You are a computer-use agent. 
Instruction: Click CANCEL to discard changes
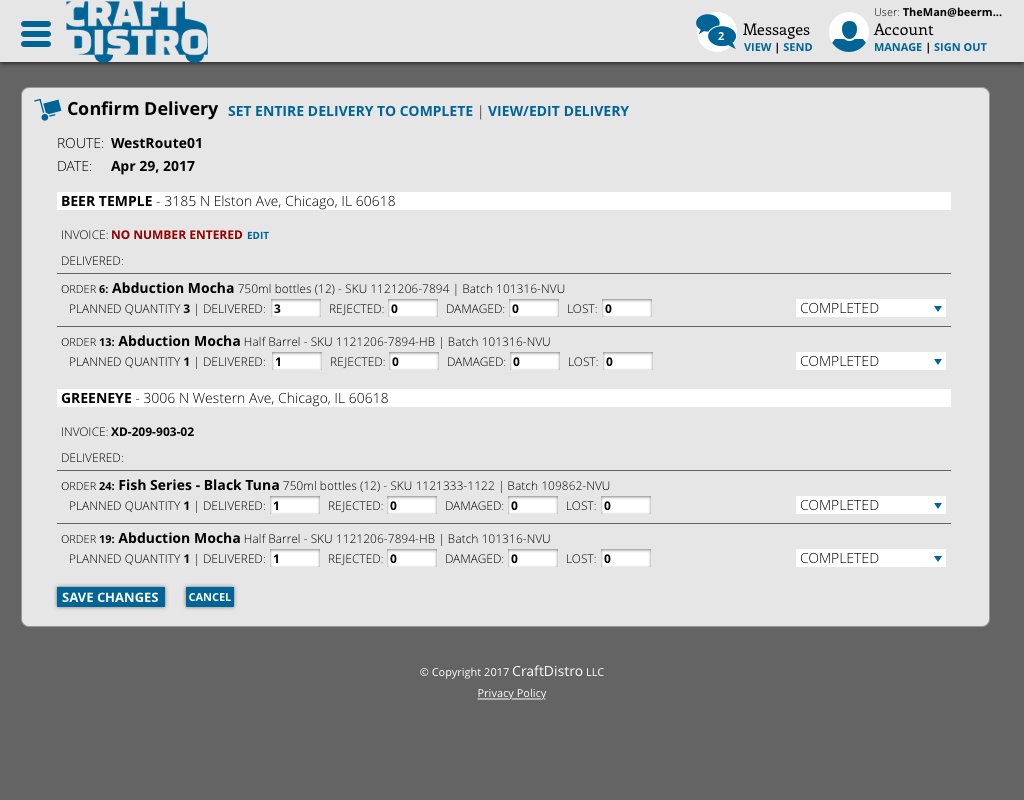(x=209, y=597)
